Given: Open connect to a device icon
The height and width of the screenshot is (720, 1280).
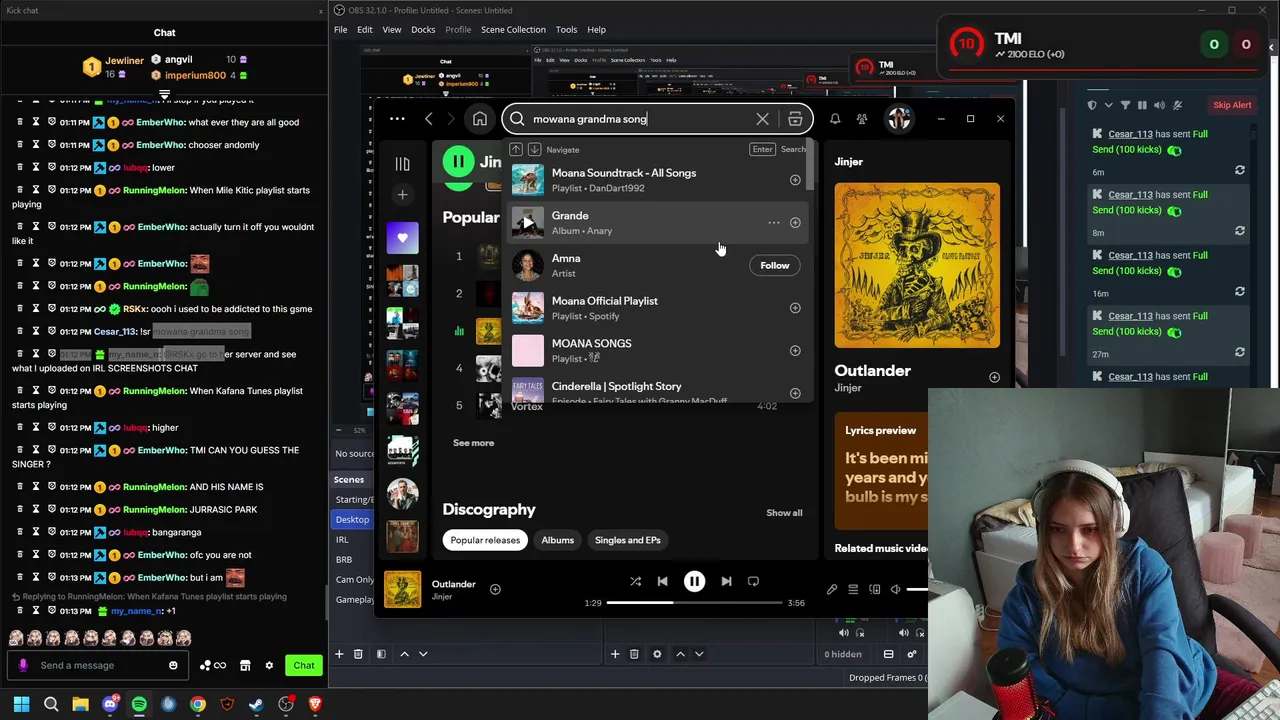Looking at the screenshot, I should tap(875, 589).
